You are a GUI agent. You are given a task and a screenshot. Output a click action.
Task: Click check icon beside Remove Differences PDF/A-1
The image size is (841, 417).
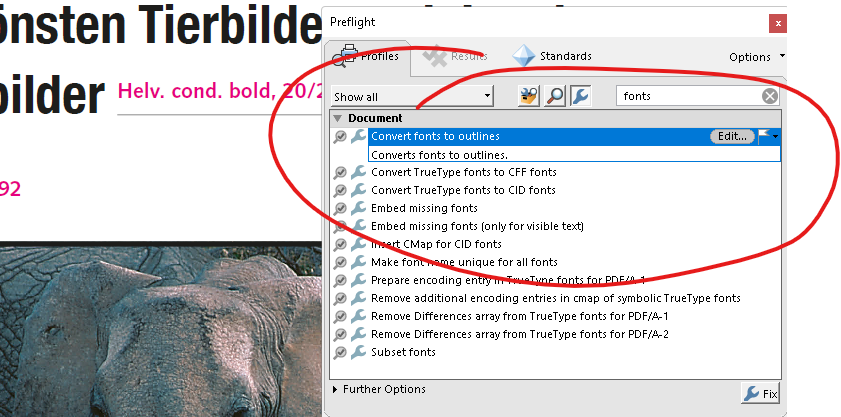(x=340, y=317)
